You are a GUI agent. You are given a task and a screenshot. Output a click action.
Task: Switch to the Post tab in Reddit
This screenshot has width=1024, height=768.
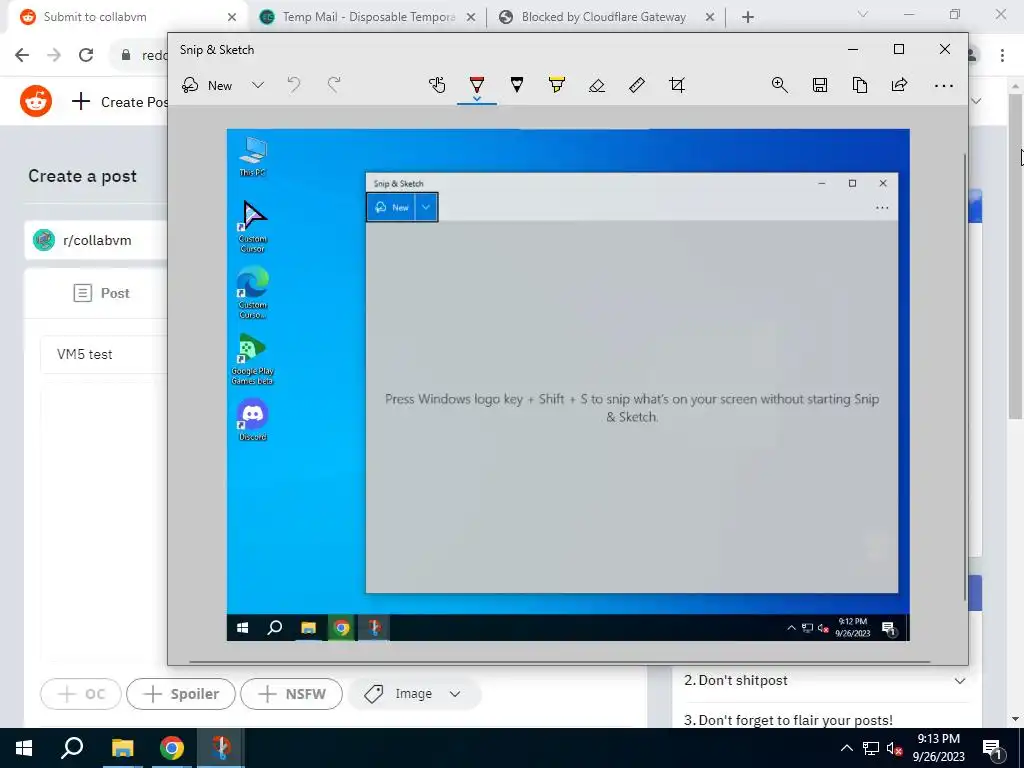101,293
